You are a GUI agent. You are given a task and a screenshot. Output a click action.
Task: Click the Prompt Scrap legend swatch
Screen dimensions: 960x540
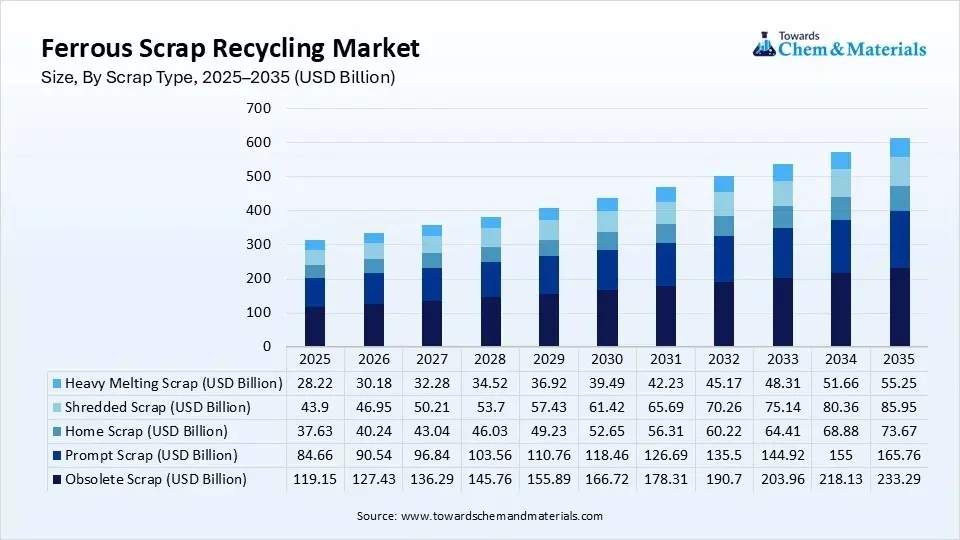click(x=57, y=456)
